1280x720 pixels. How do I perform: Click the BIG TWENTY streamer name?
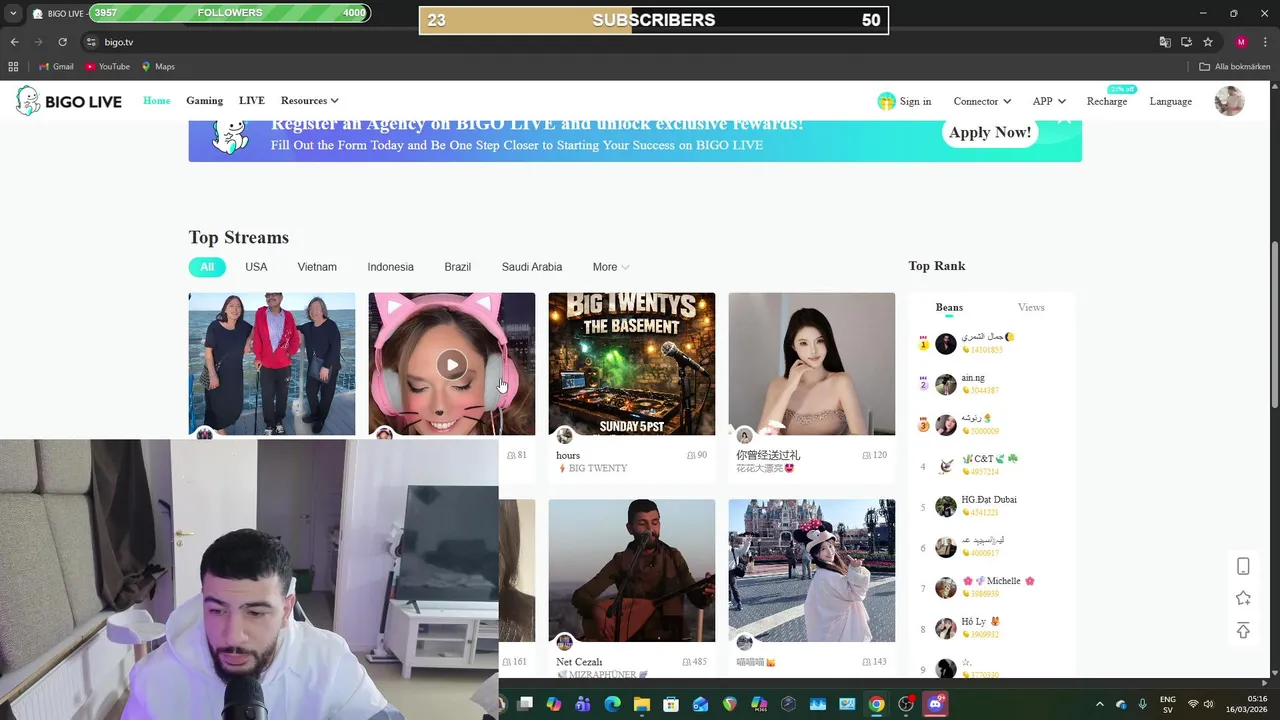click(x=597, y=468)
